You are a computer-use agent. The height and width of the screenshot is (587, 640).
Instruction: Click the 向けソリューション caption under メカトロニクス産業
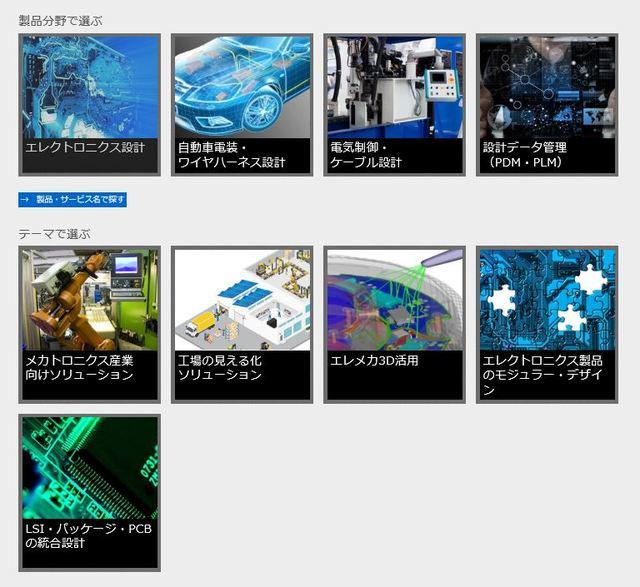coord(80,375)
